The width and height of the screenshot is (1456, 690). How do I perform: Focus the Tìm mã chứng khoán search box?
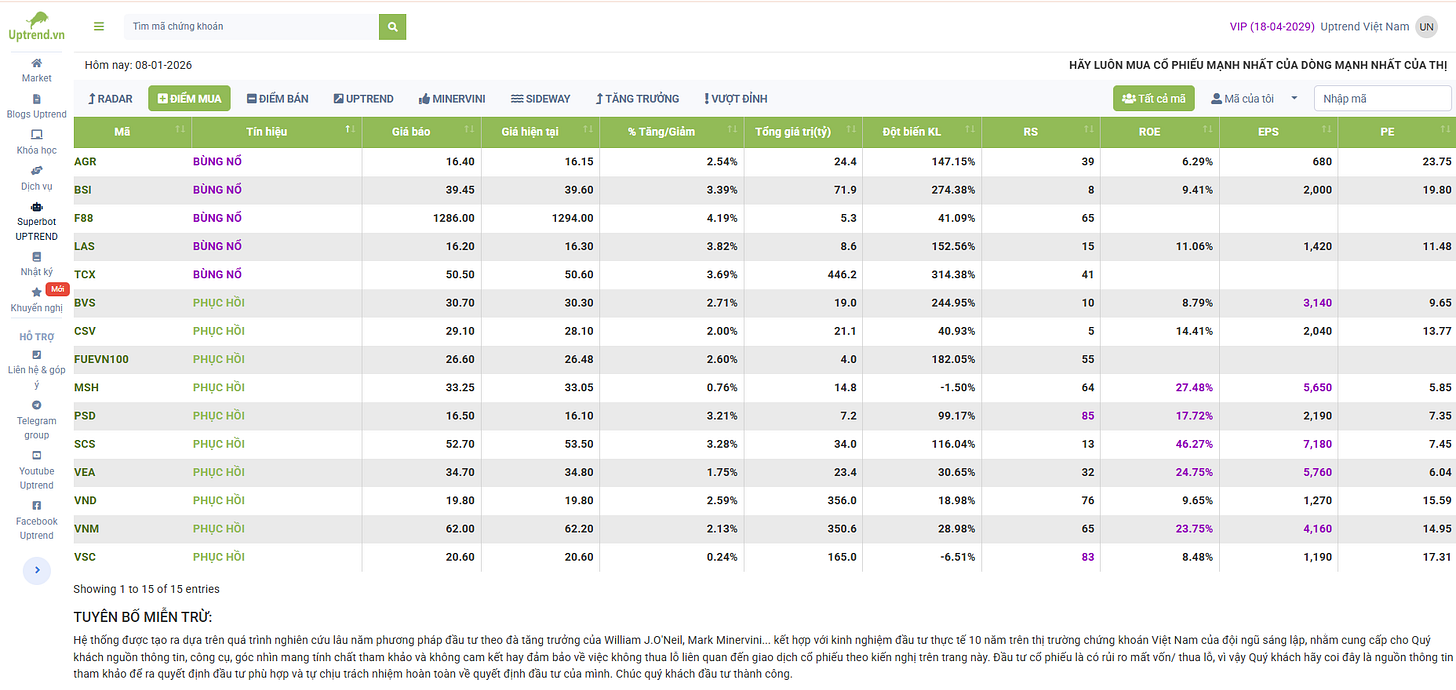click(x=251, y=27)
